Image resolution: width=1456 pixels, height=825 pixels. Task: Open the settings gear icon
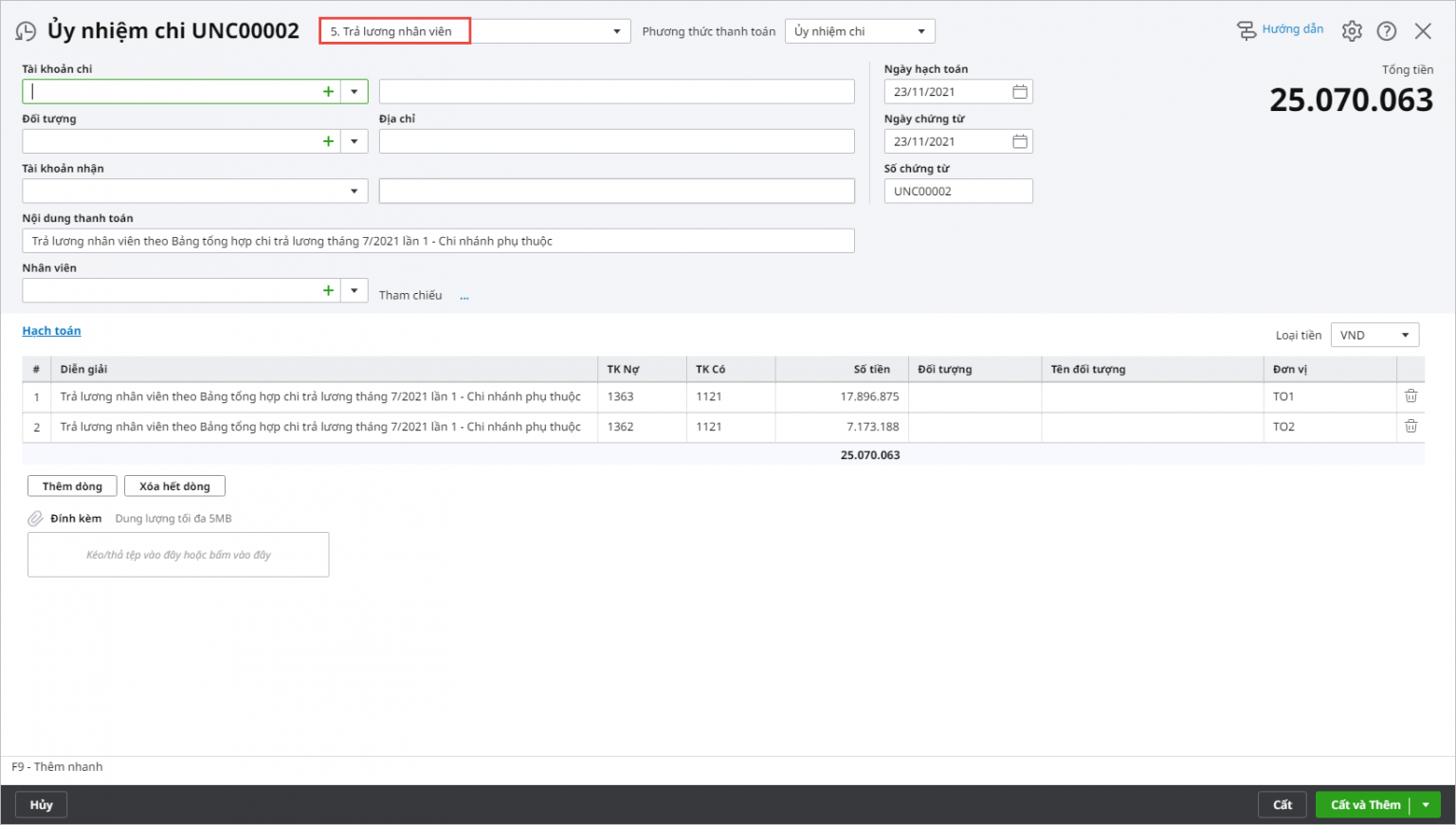(x=1352, y=31)
